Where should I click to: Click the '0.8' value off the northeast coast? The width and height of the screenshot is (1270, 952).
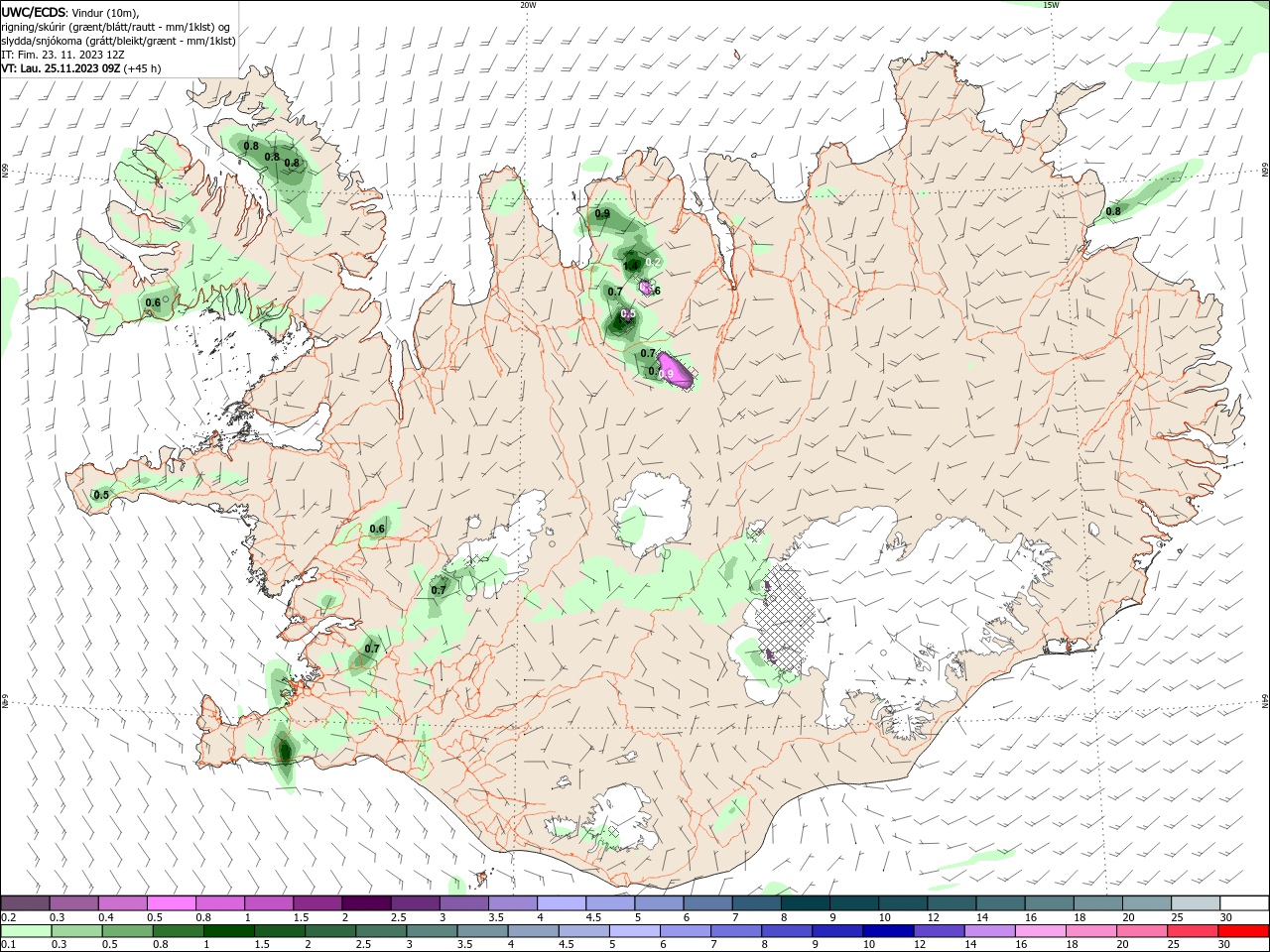point(1113,211)
